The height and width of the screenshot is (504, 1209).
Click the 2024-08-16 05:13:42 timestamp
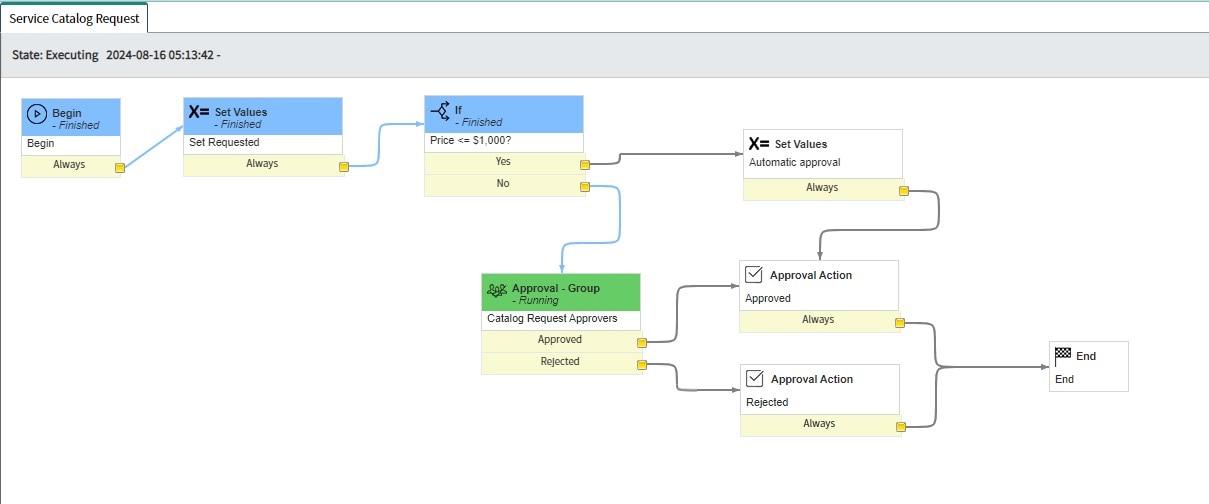click(x=160, y=55)
